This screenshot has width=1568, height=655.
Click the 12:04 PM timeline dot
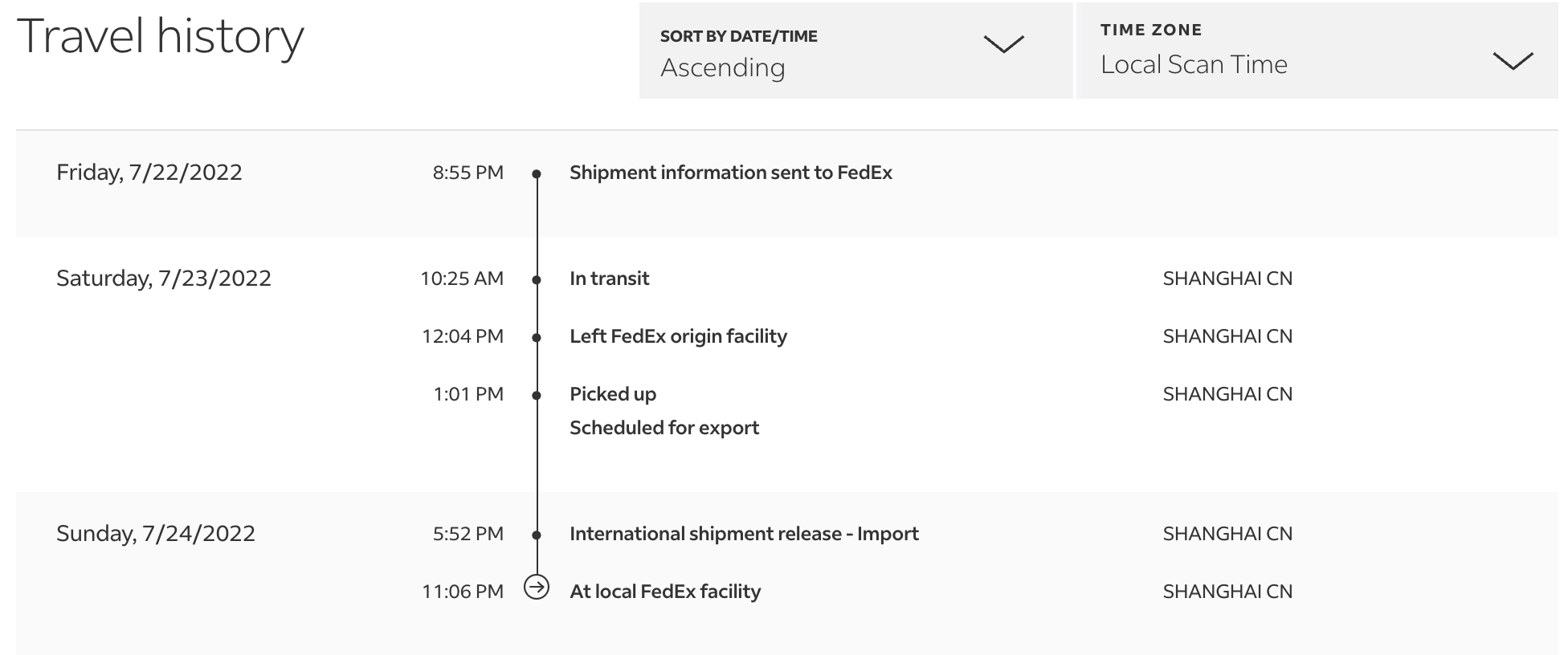point(537,337)
